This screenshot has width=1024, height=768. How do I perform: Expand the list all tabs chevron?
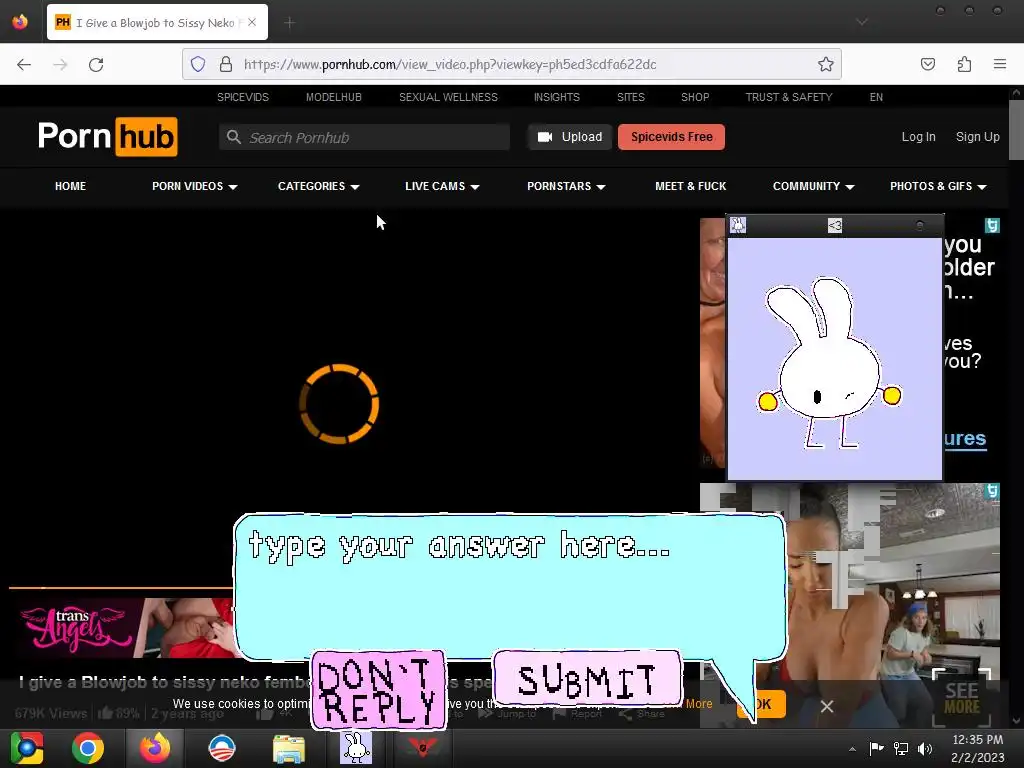(x=862, y=22)
